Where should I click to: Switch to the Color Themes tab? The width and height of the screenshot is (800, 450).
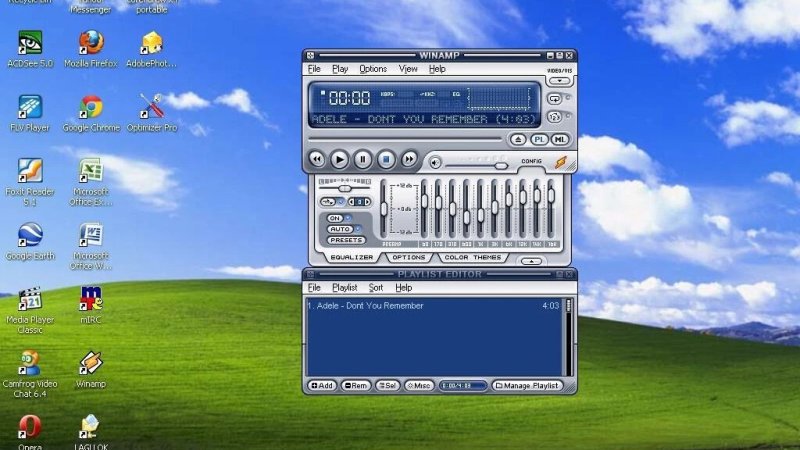pos(474,257)
